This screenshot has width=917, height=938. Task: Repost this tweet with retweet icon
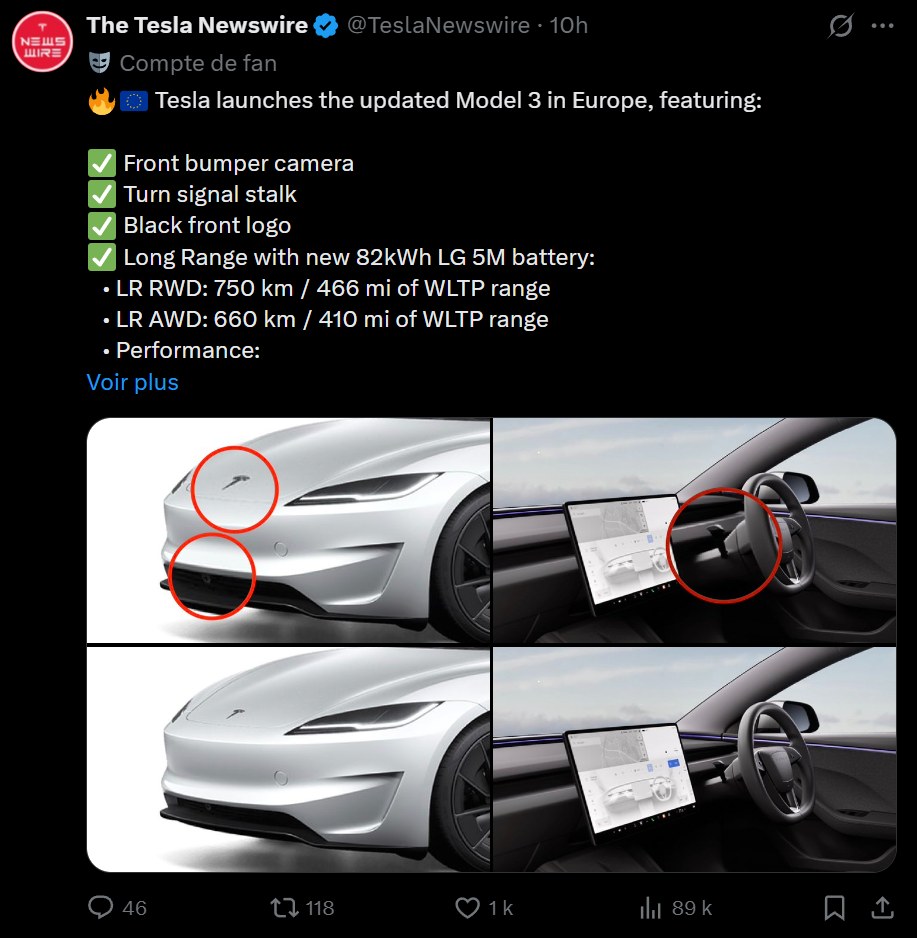pos(285,907)
